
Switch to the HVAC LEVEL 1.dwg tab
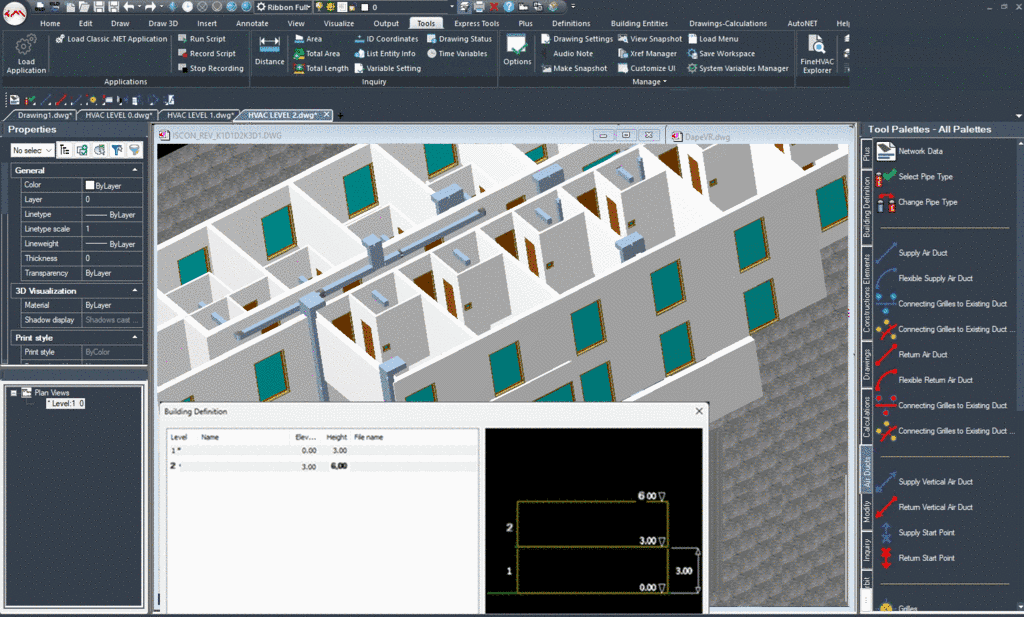click(198, 115)
